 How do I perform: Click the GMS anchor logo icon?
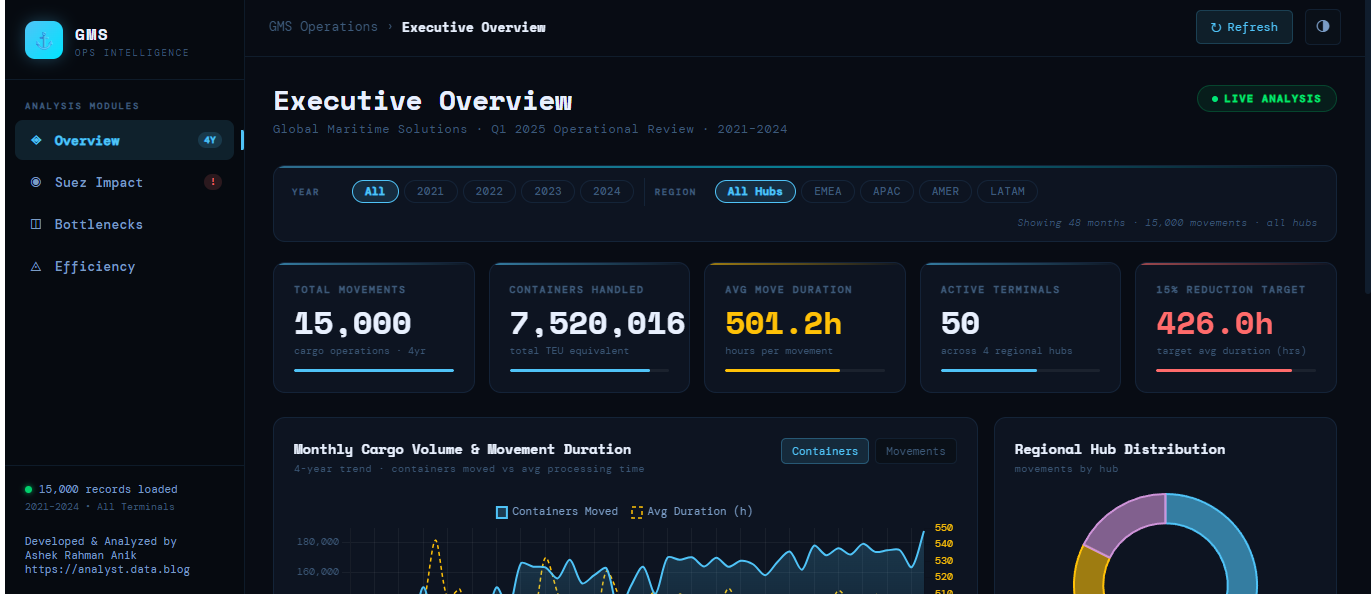click(43, 40)
